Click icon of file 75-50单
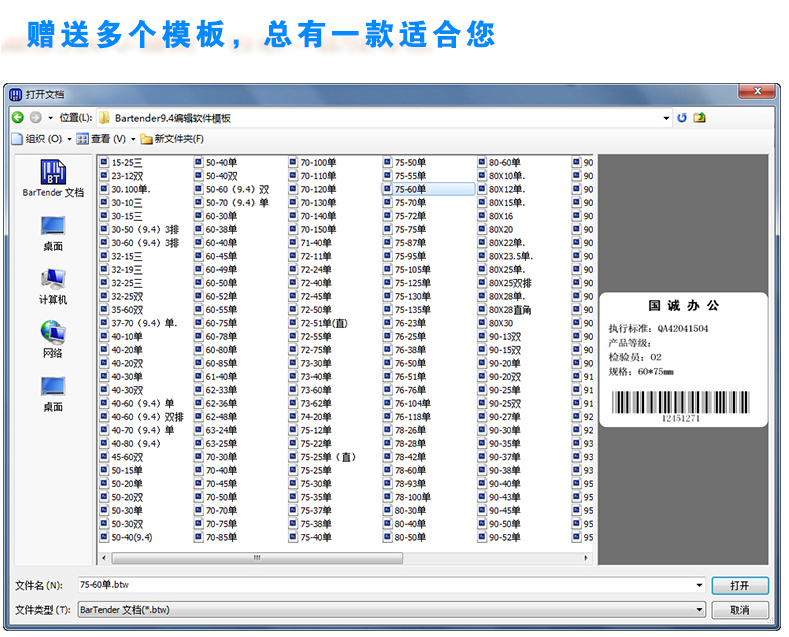This screenshot has width=789, height=637. (x=387, y=162)
